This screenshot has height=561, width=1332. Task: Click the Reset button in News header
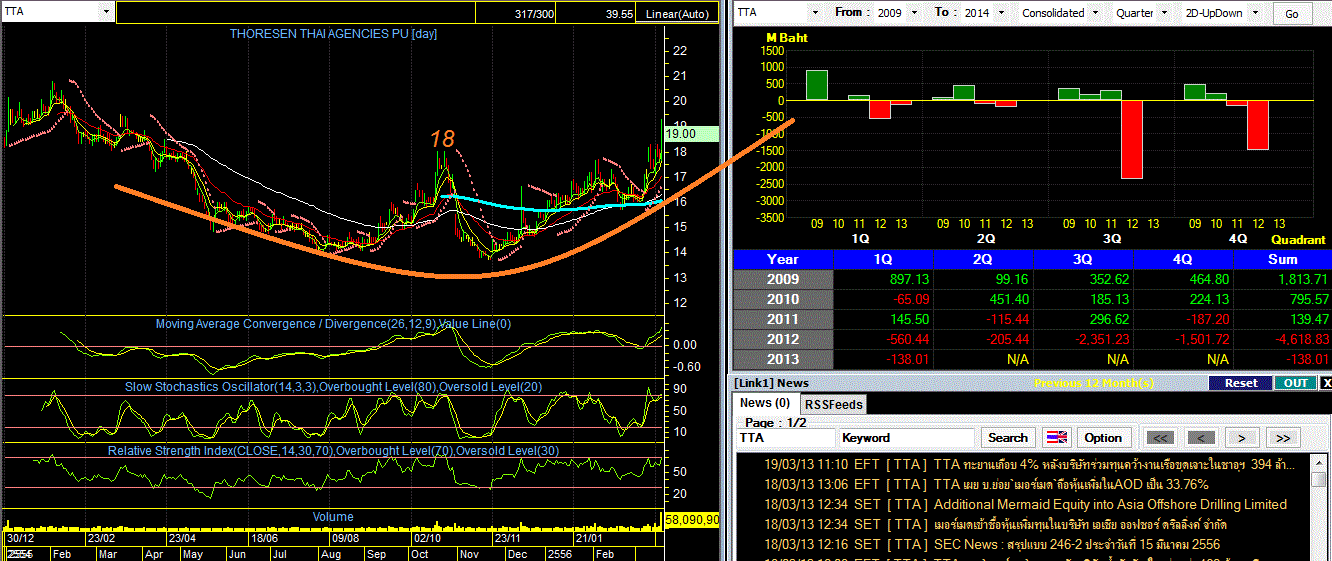1240,383
